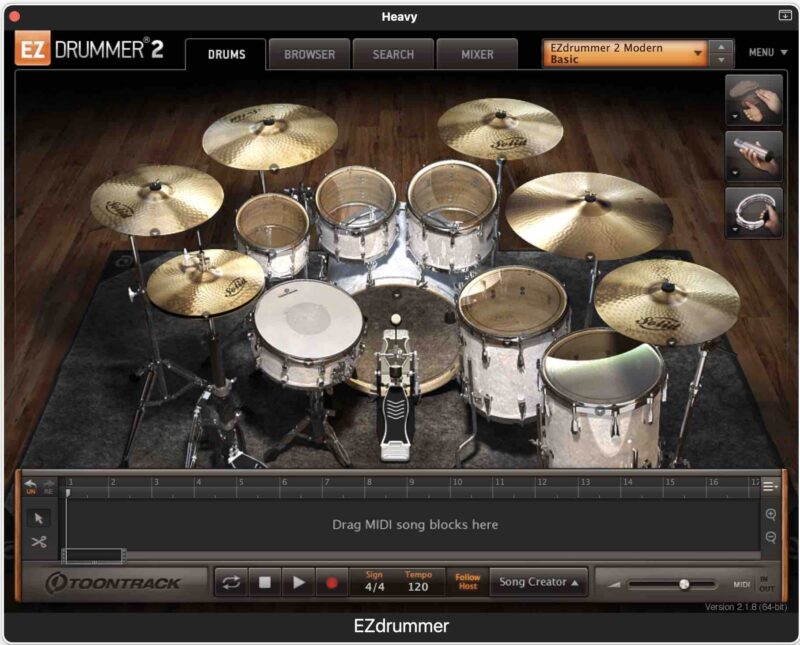Expand the Song Creator panel
This screenshot has height=645, width=800.
pos(539,582)
